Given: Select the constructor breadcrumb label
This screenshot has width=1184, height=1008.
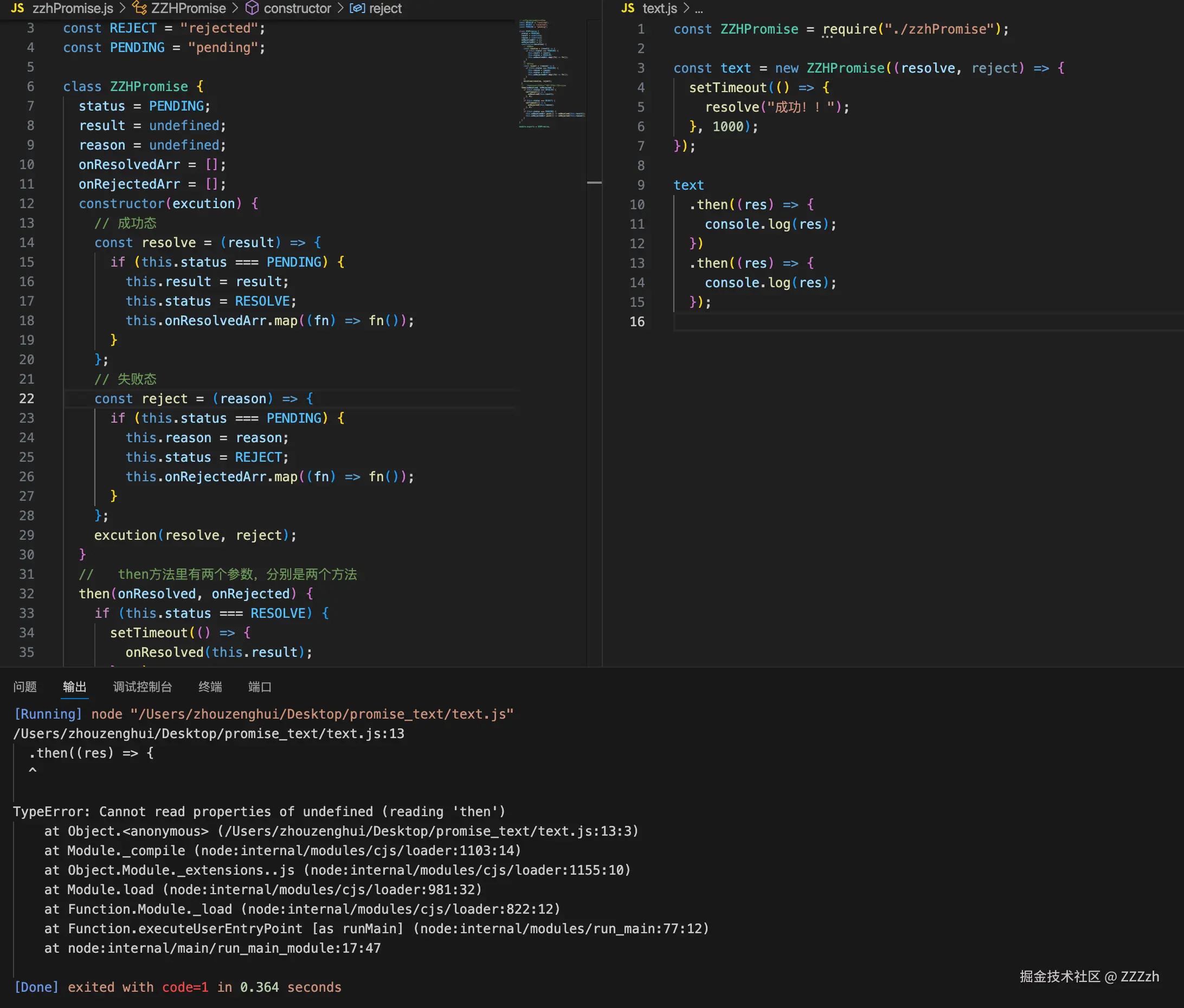Looking at the screenshot, I should click(x=297, y=8).
